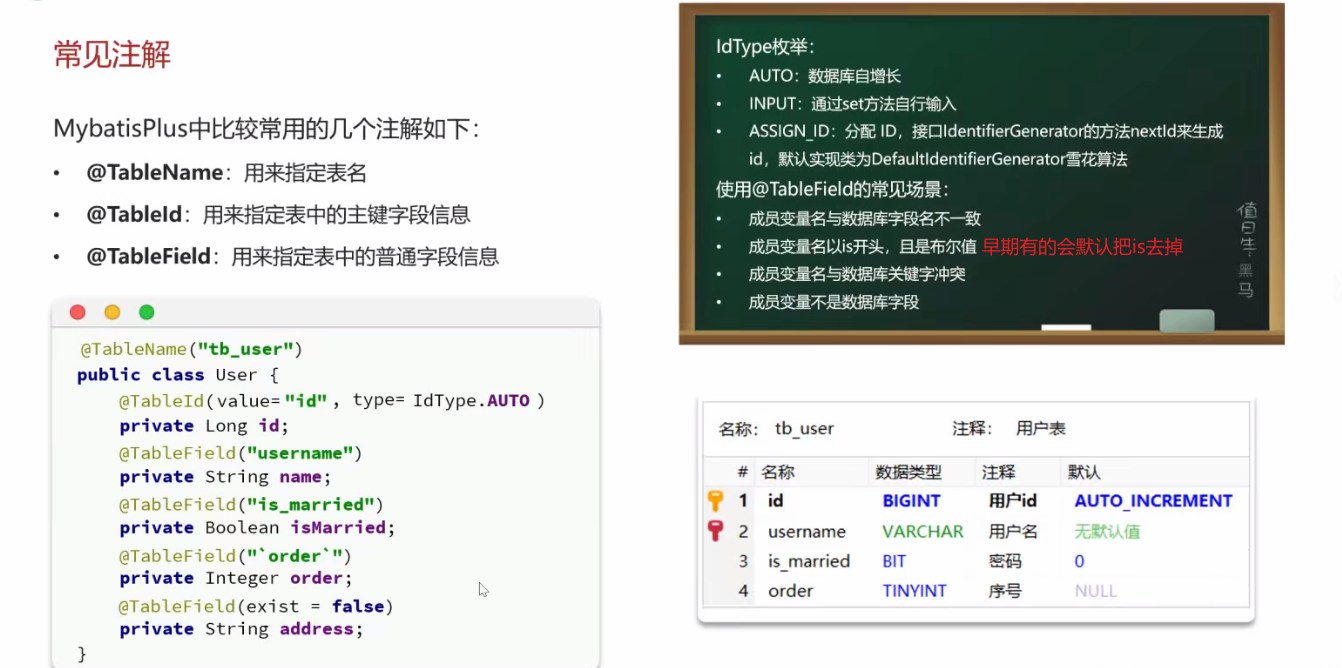Click the BIGINT data type cell
Viewport: 1342px width, 668px height.
(911, 501)
